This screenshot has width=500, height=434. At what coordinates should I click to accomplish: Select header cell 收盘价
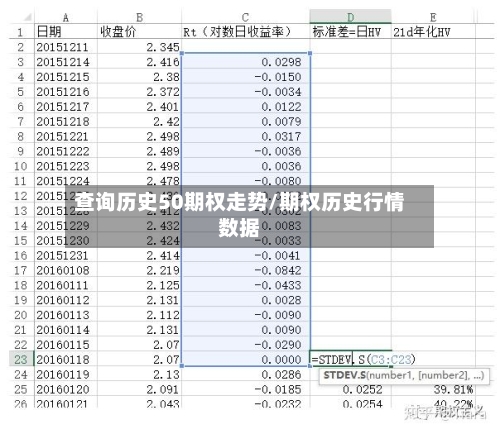(x=139, y=32)
